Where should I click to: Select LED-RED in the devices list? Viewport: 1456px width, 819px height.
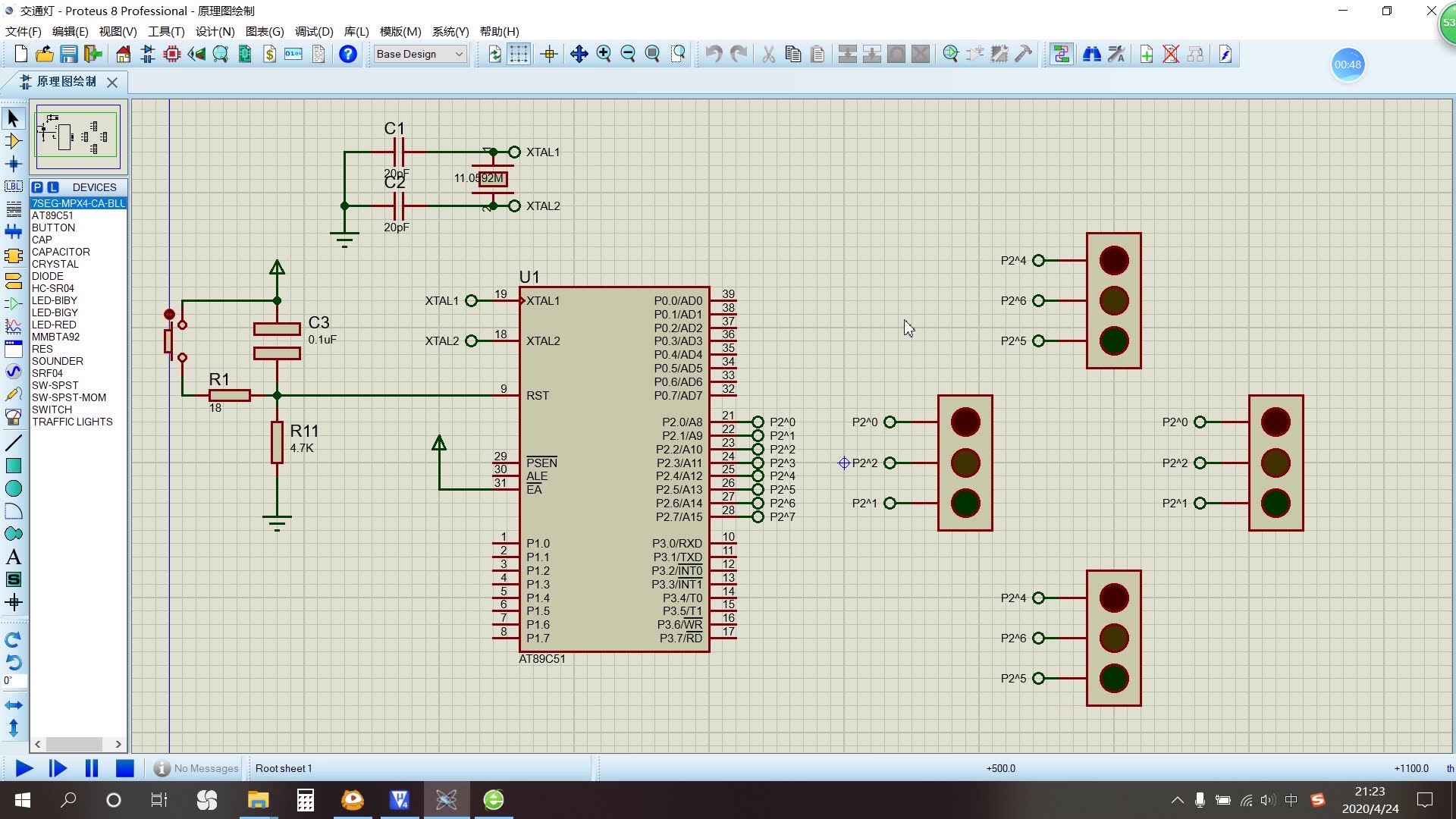click(77, 325)
